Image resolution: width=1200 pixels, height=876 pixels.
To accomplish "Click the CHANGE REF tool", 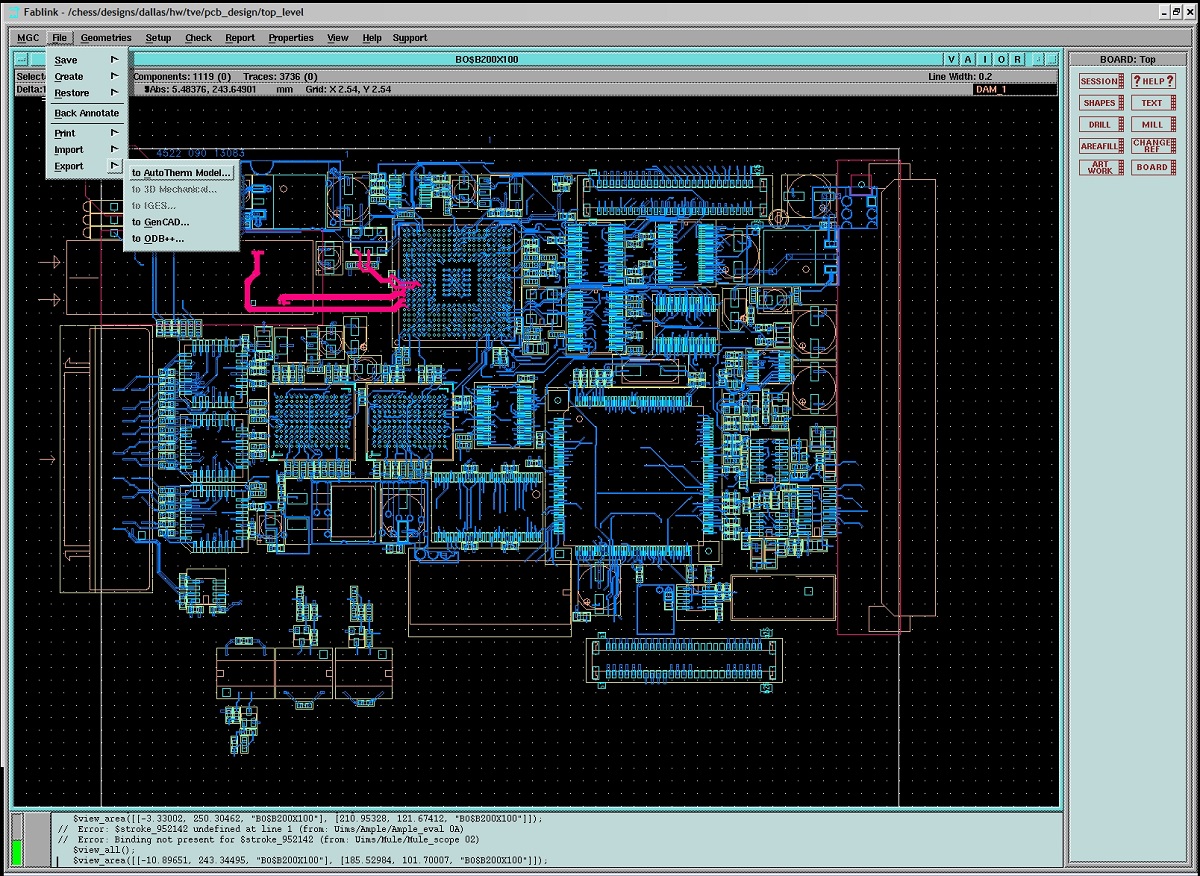I will tap(1152, 145).
